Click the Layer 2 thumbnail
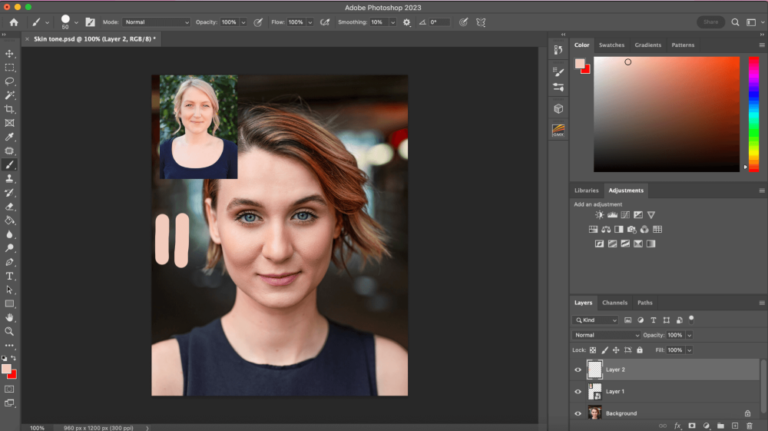 tap(595, 370)
